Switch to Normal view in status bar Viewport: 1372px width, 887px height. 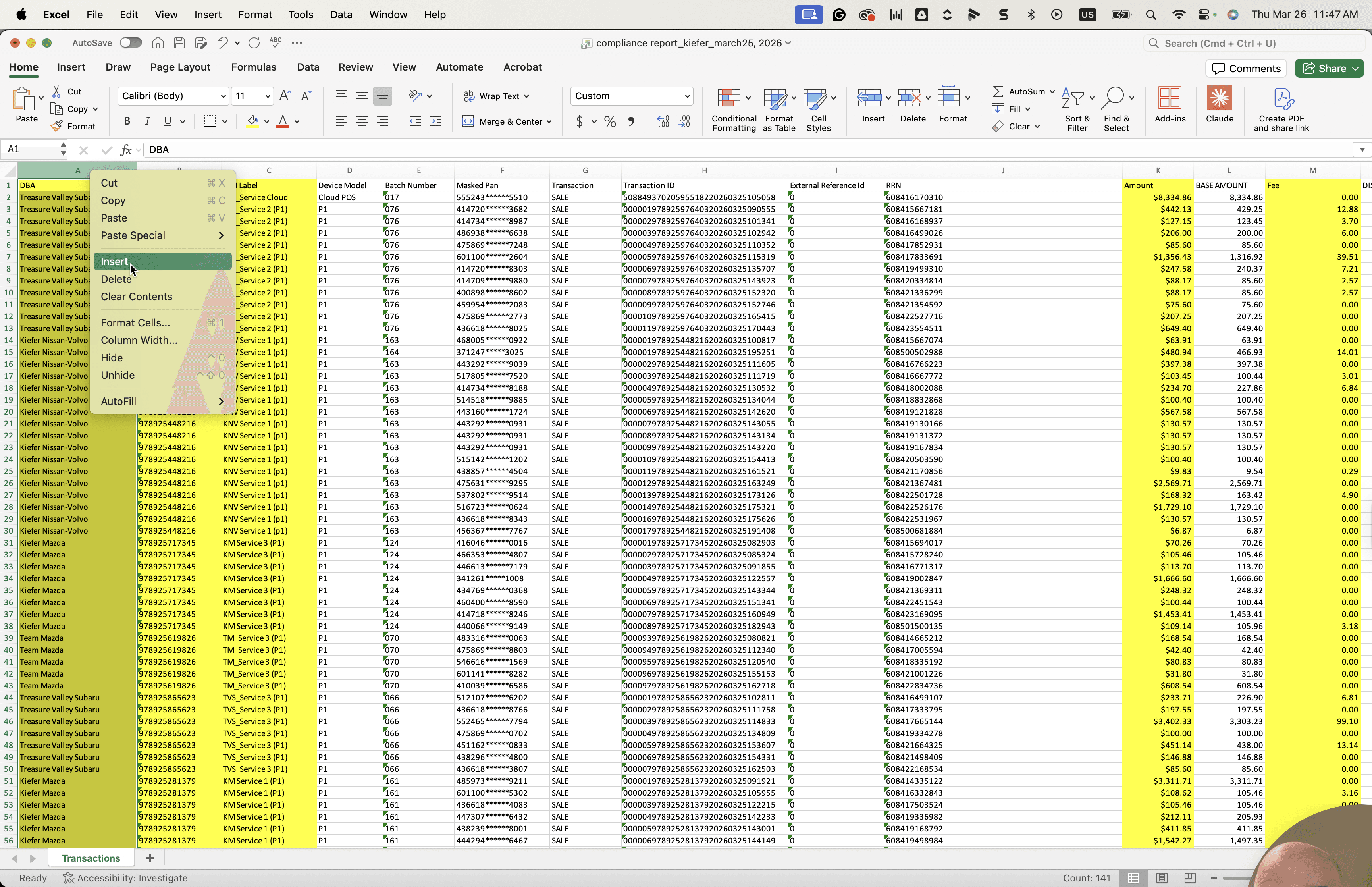coord(1133,878)
